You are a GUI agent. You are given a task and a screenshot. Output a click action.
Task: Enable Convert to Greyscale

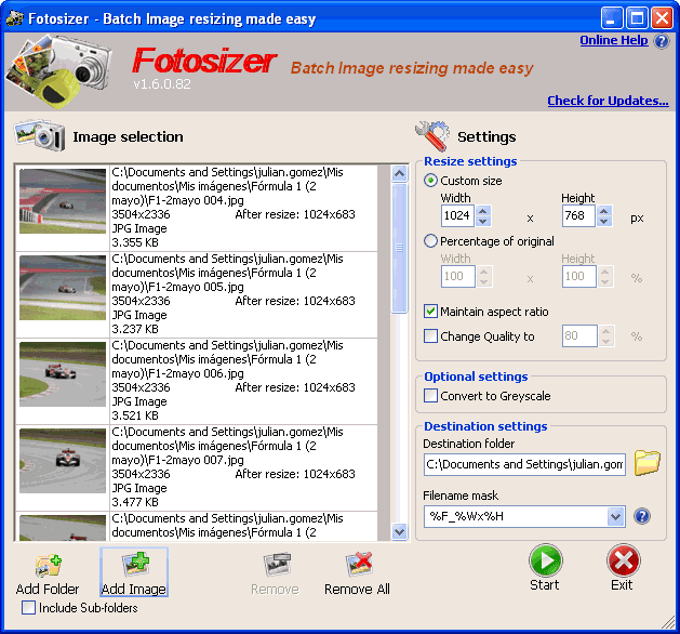(x=430, y=395)
